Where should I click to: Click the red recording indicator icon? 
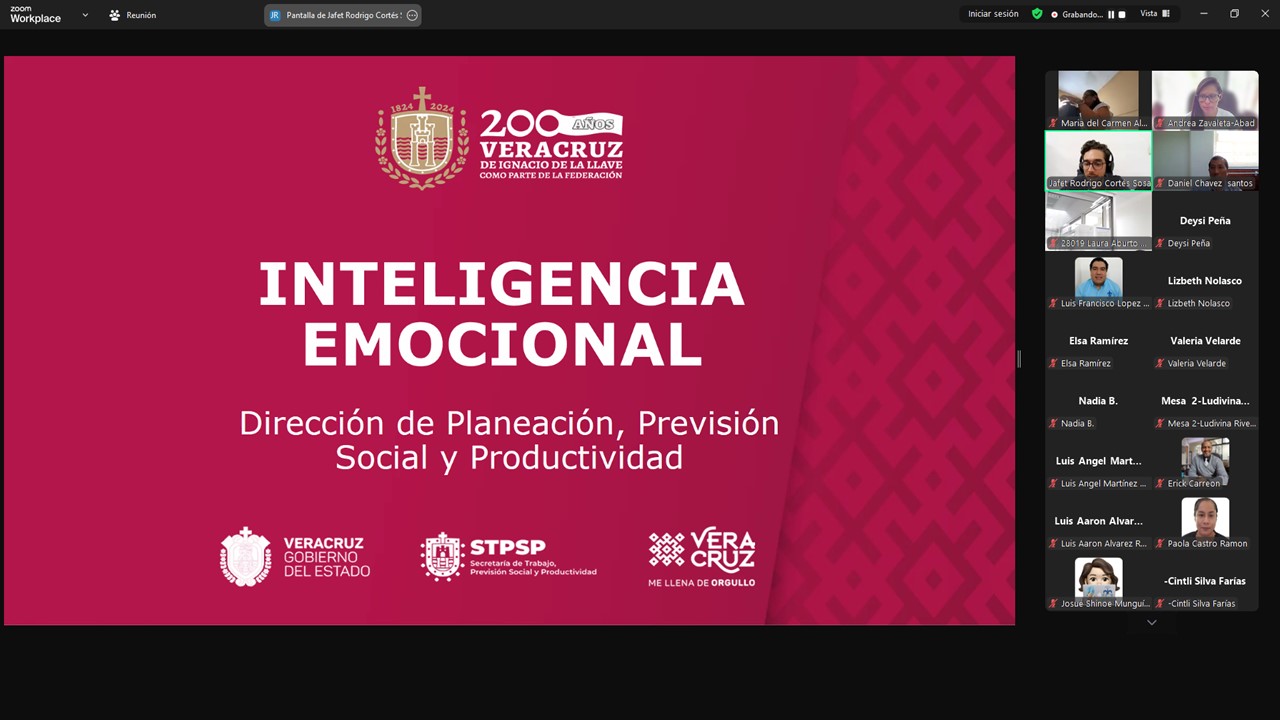[x=1054, y=15]
